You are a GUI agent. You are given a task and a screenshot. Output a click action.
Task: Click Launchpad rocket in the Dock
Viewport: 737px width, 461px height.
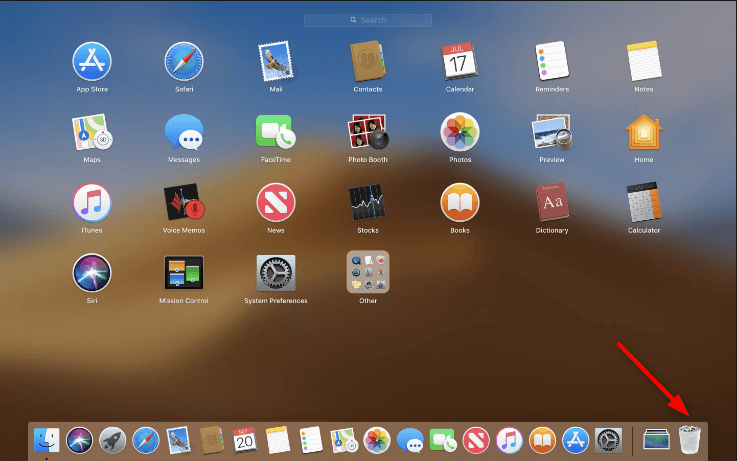(112, 440)
